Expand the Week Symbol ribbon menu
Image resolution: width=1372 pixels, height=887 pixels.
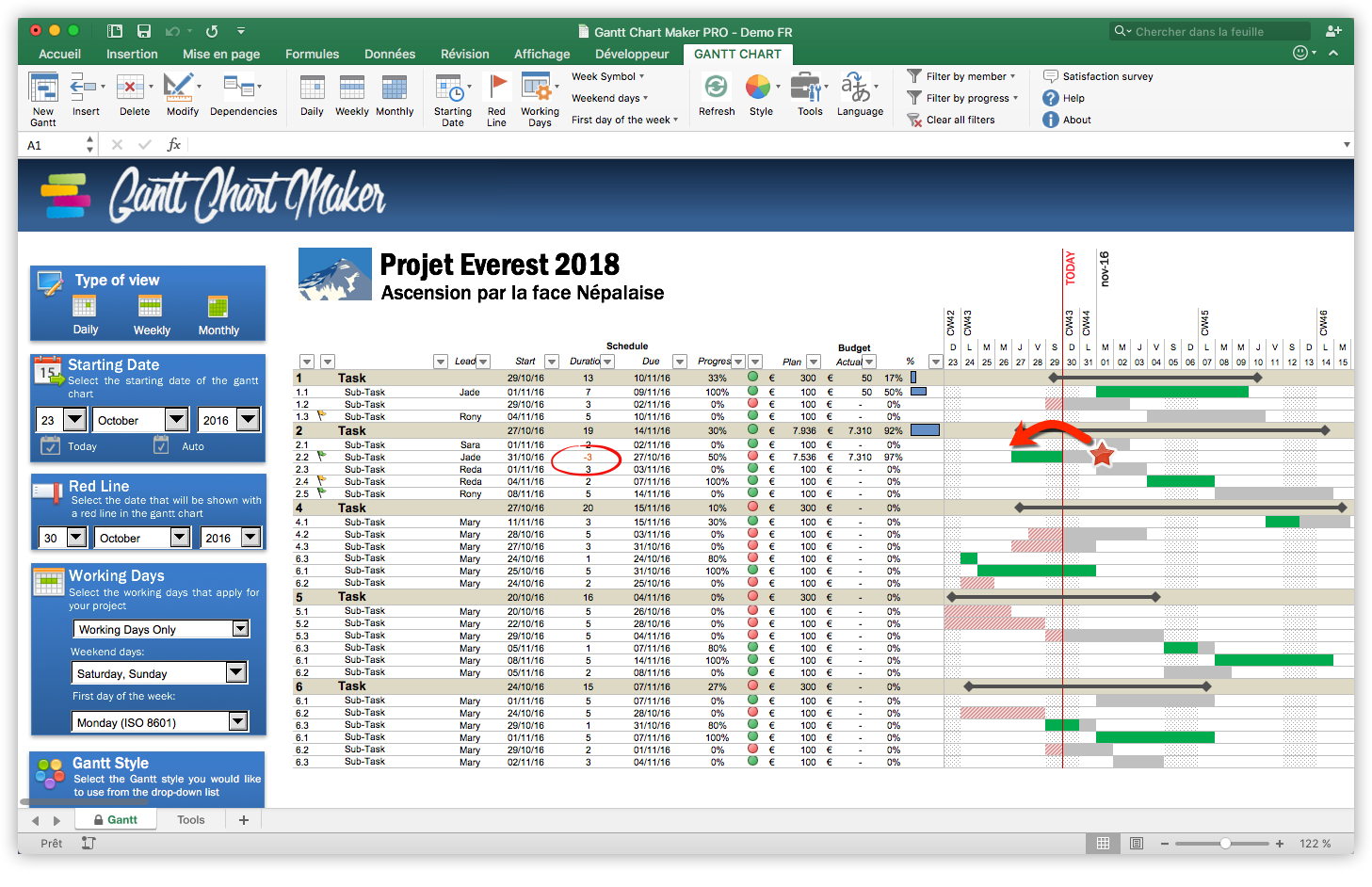tap(608, 76)
